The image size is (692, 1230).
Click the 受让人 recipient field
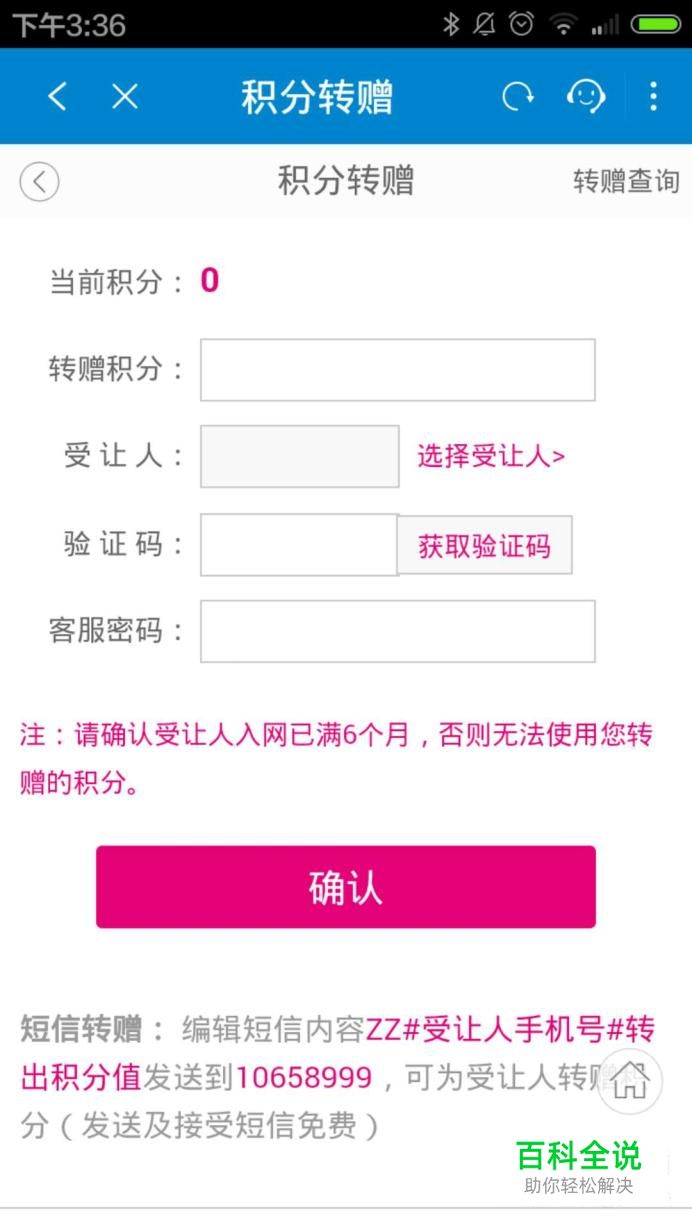pos(300,456)
